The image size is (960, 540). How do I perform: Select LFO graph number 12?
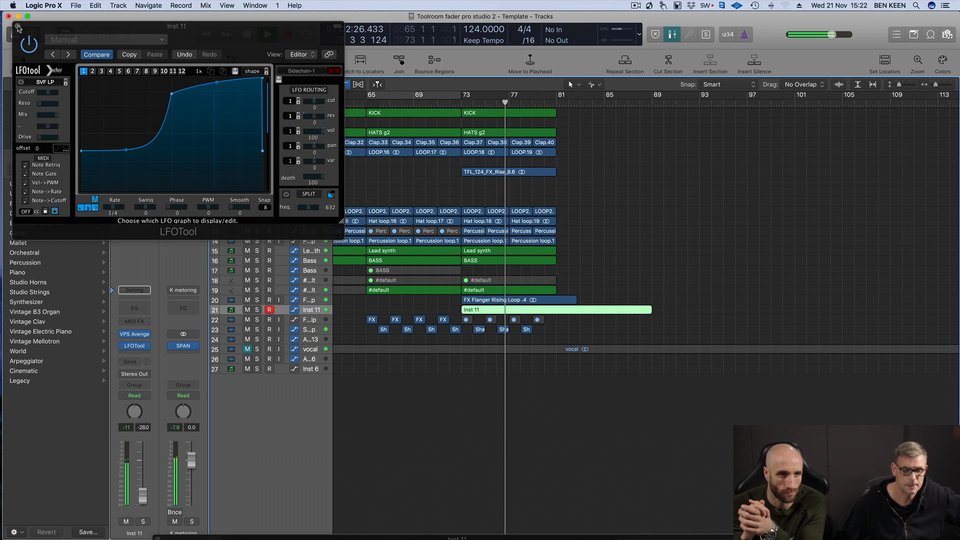pyautogui.click(x=182, y=71)
